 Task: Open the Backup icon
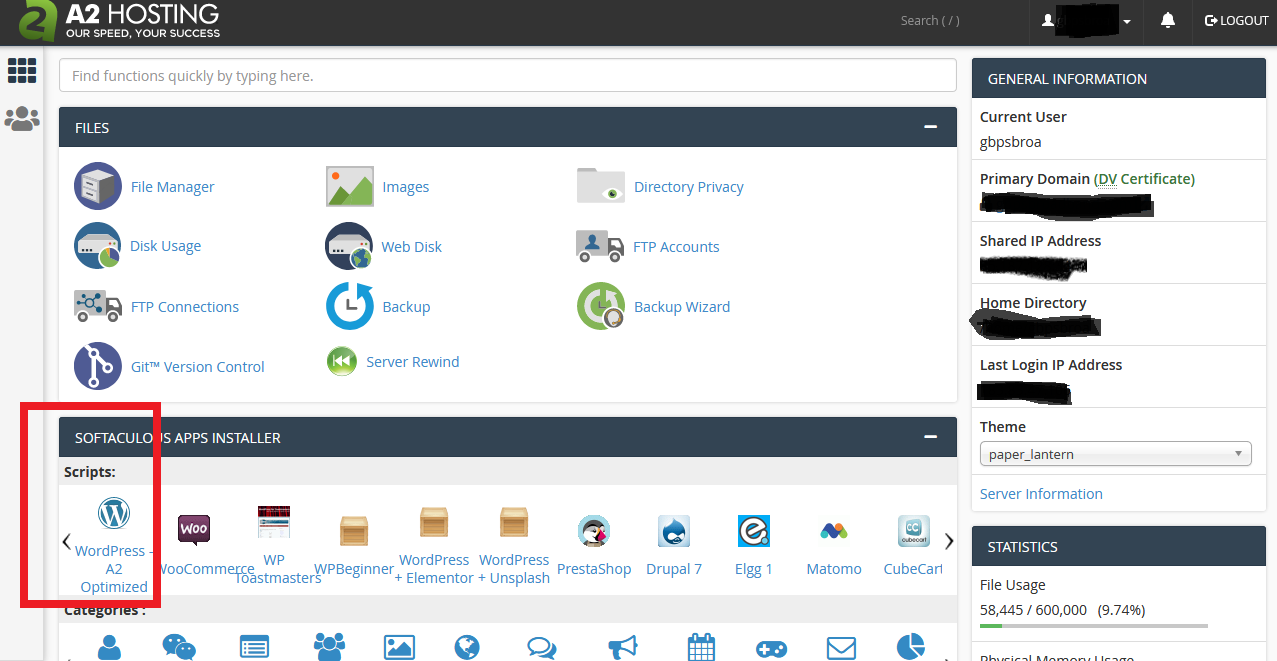350,306
